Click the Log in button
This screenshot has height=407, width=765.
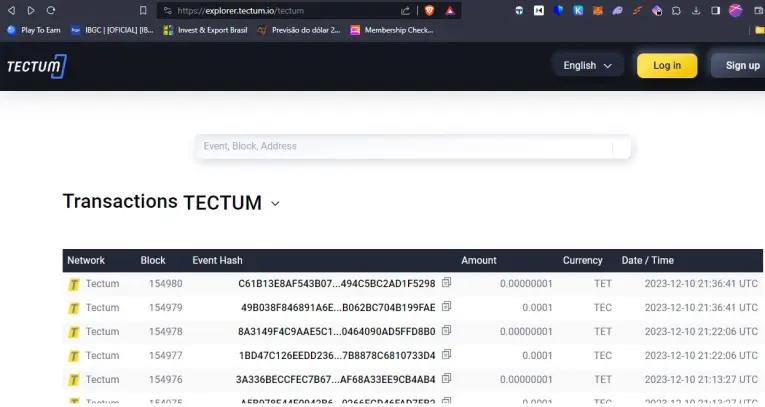tap(667, 65)
